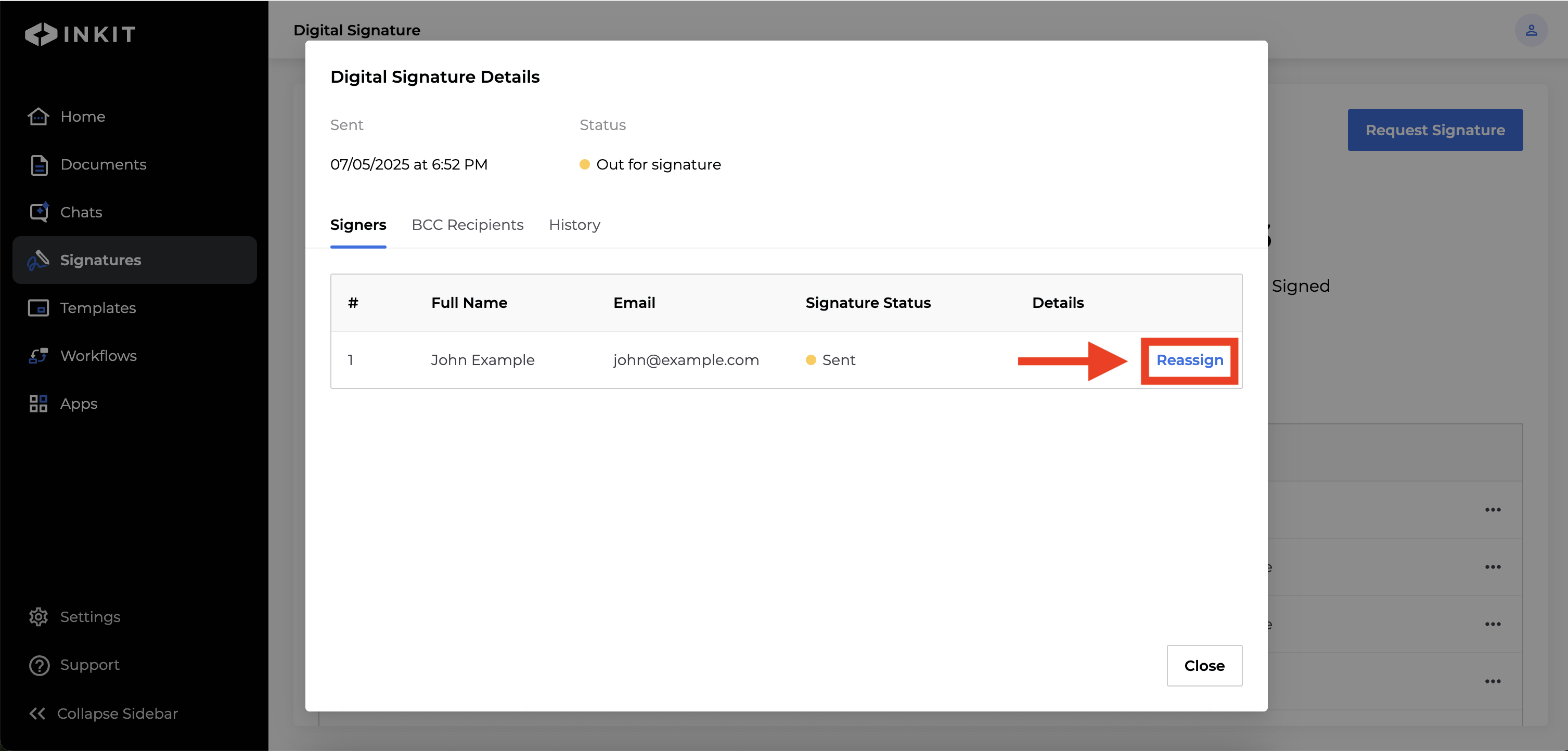This screenshot has height=751, width=1568.
Task: Click the Digital Signature page title
Action: pyautogui.click(x=357, y=31)
